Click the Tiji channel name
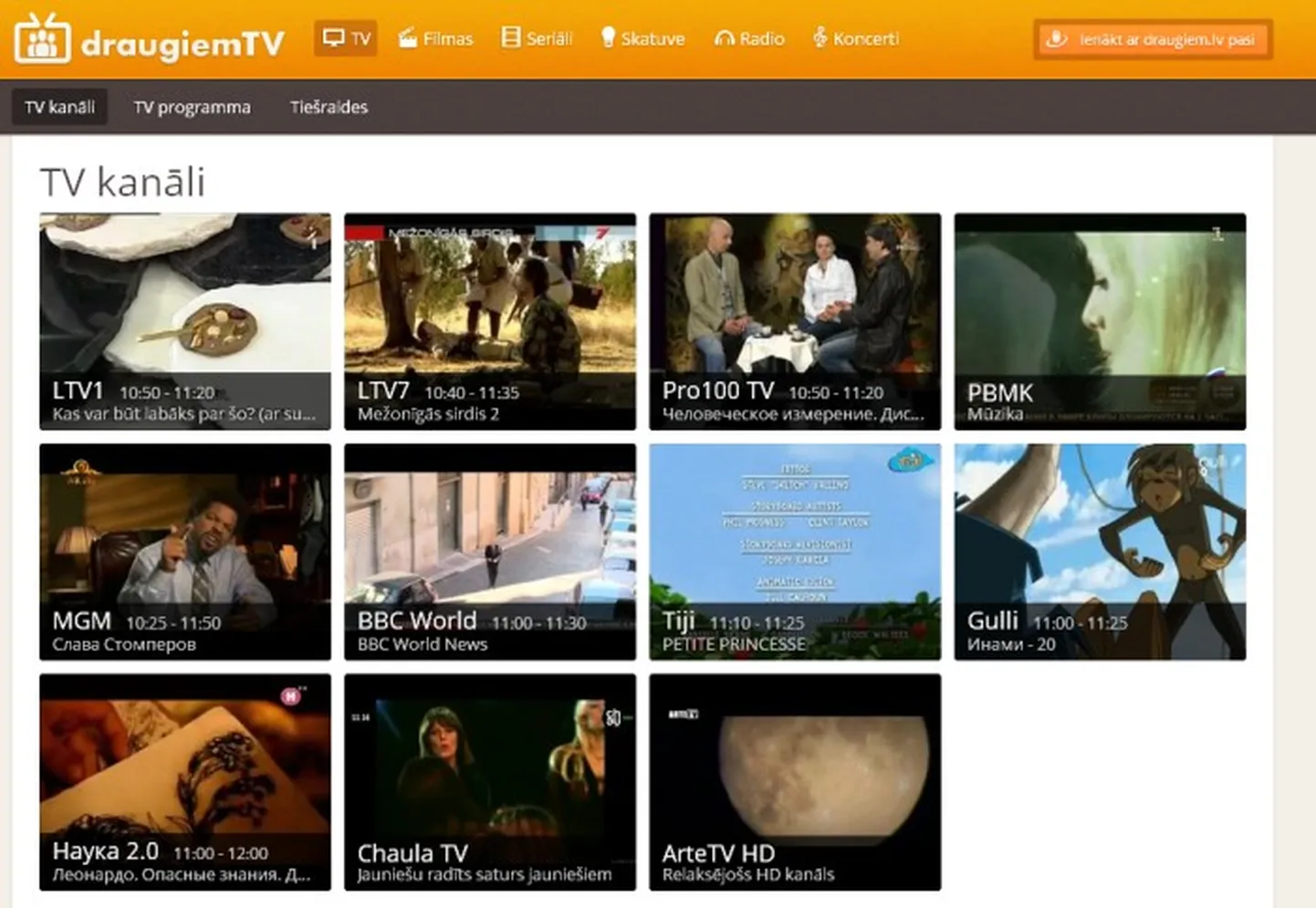The height and width of the screenshot is (908, 1316). pos(679,621)
